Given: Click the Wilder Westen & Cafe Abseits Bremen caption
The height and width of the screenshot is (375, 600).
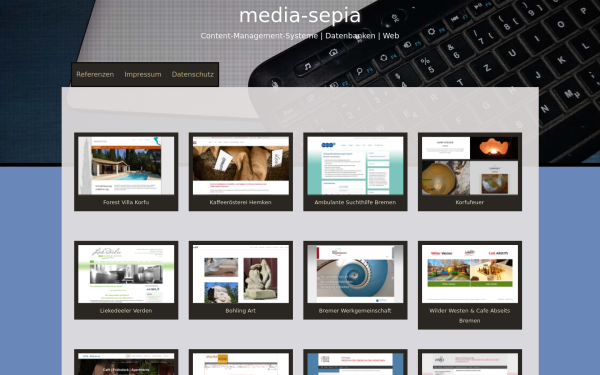Looking at the screenshot, I should [x=470, y=315].
